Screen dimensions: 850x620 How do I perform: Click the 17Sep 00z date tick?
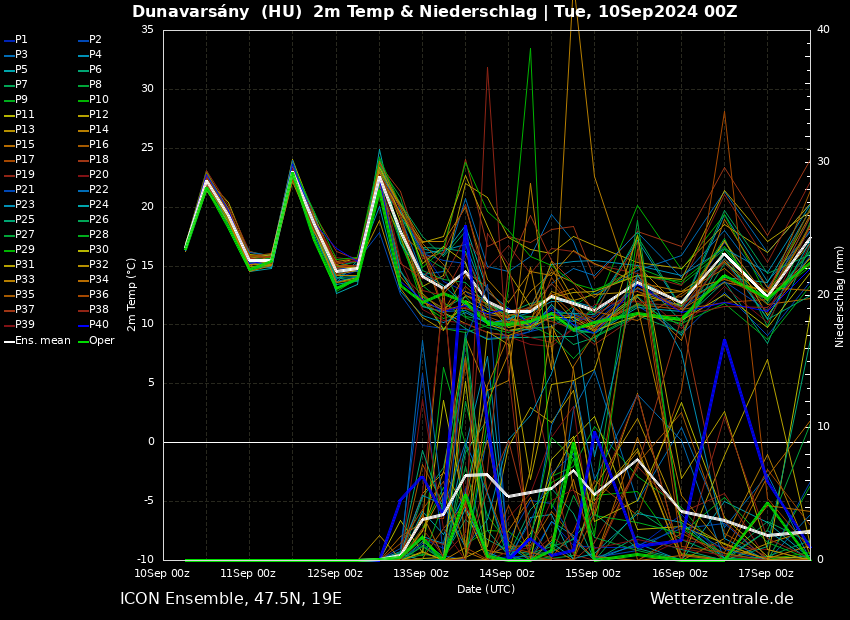click(766, 573)
